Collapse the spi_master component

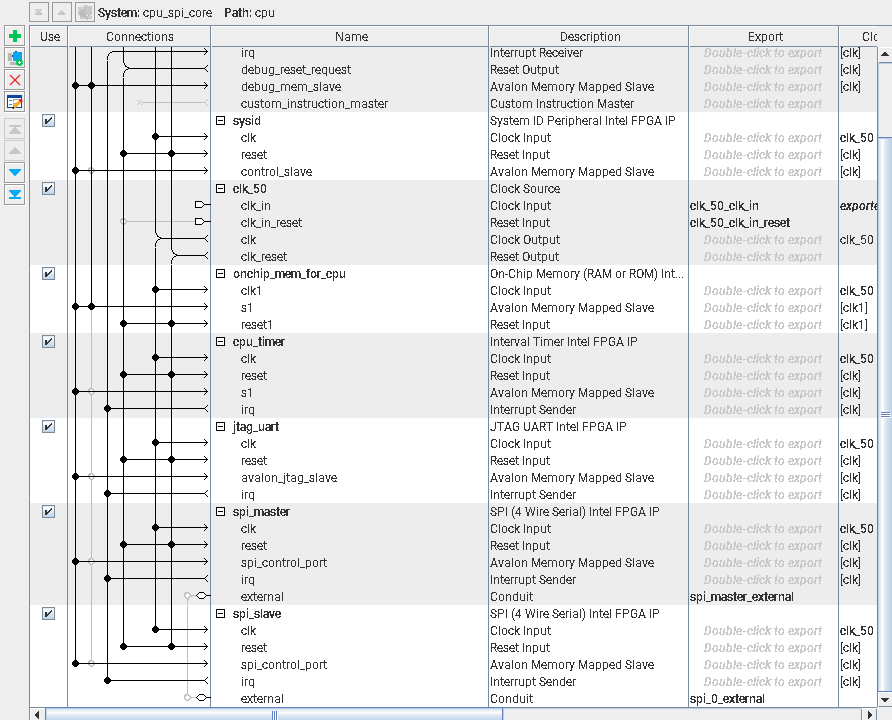click(221, 512)
